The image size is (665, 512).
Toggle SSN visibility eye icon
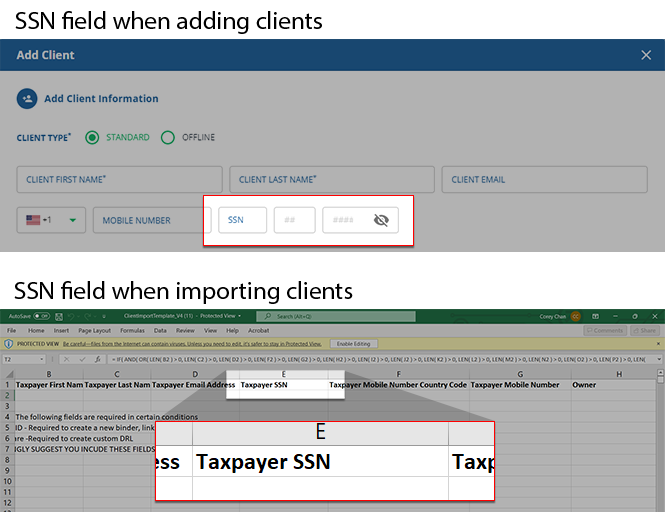click(380, 220)
